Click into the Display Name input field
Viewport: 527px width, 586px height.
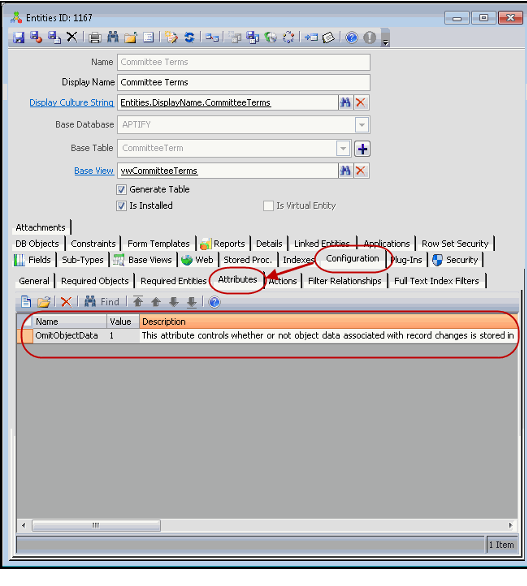[x=244, y=82]
